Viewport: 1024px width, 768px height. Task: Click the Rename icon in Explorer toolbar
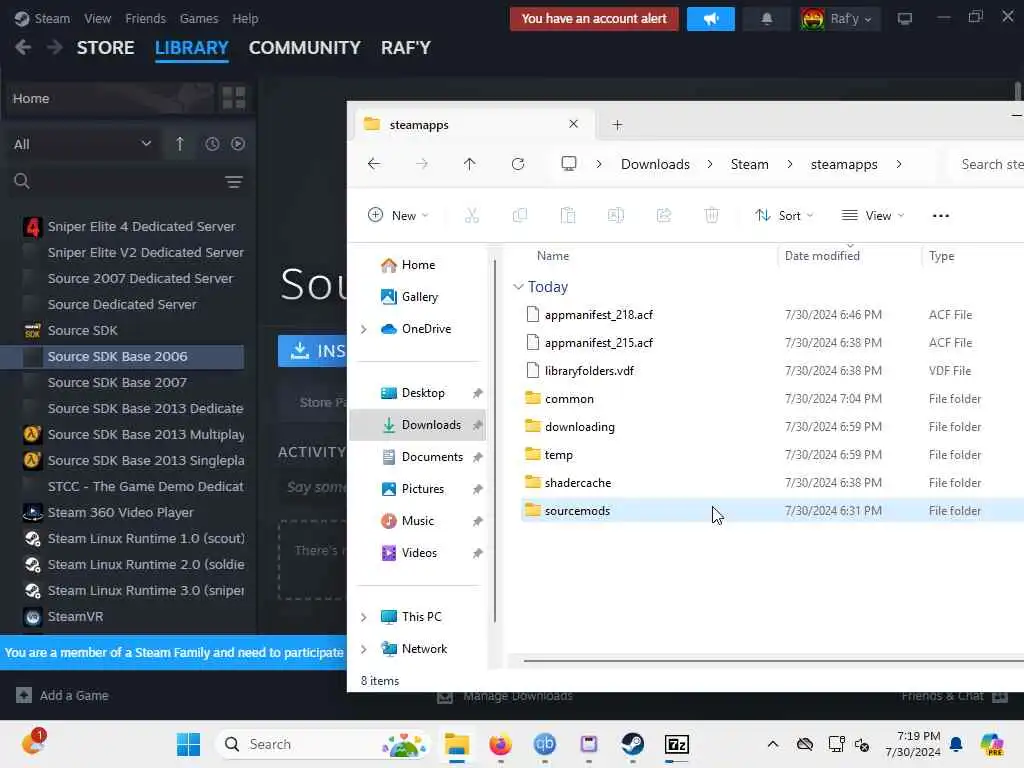pyautogui.click(x=616, y=216)
